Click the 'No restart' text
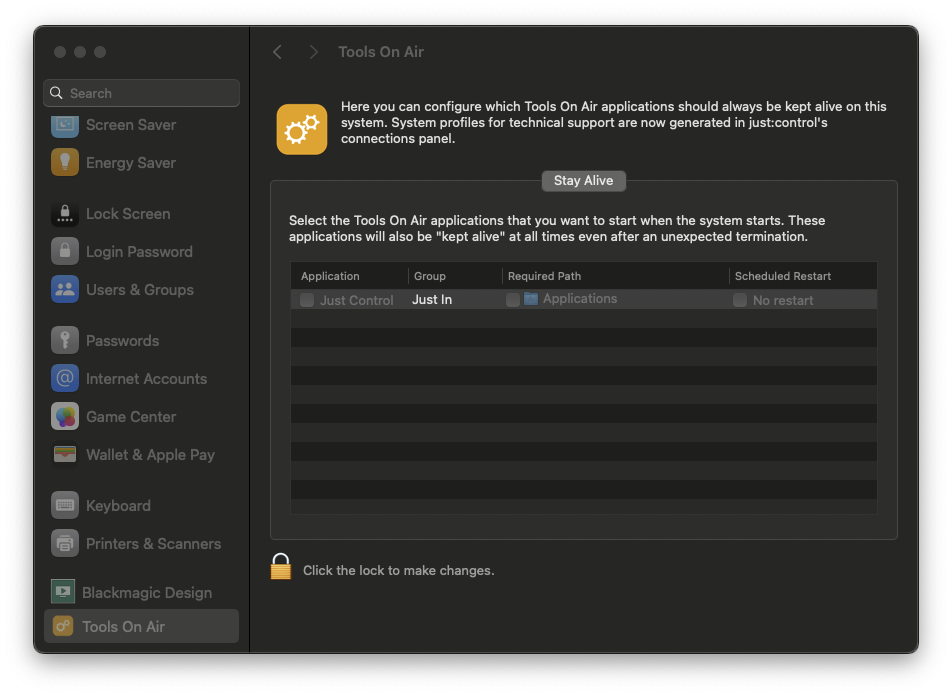 point(783,300)
